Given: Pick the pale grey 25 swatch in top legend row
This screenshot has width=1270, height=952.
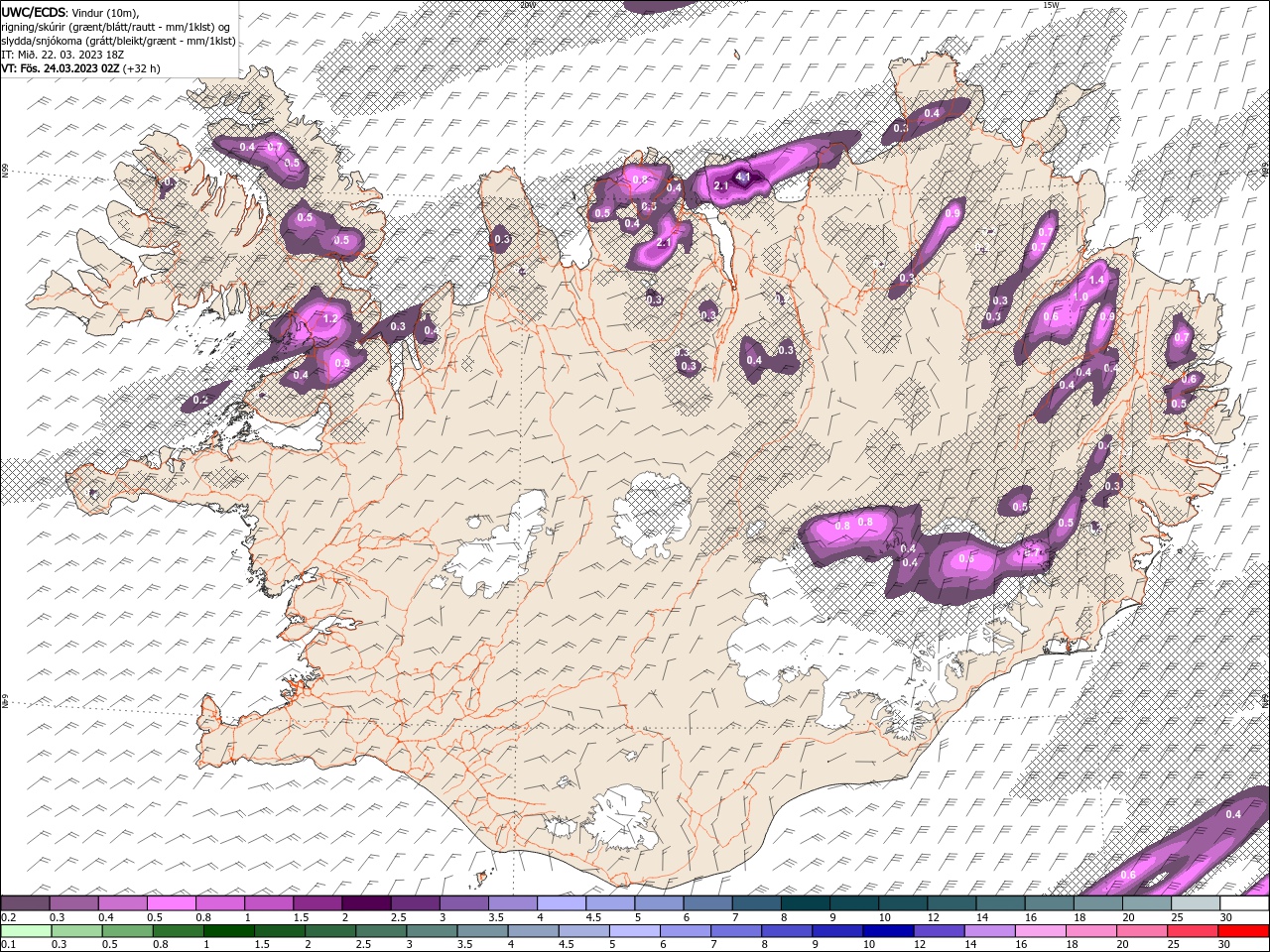Looking at the screenshot, I should tap(1196, 903).
